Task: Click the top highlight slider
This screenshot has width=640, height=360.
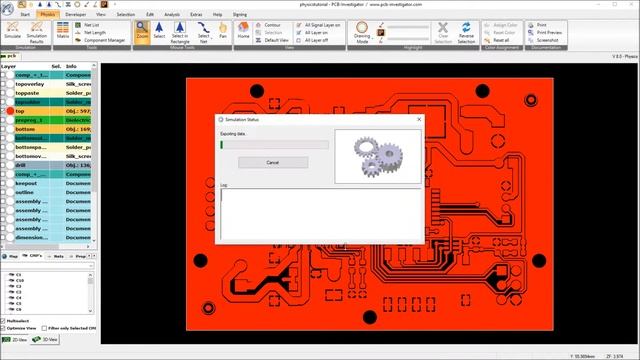Action: click(x=408, y=27)
